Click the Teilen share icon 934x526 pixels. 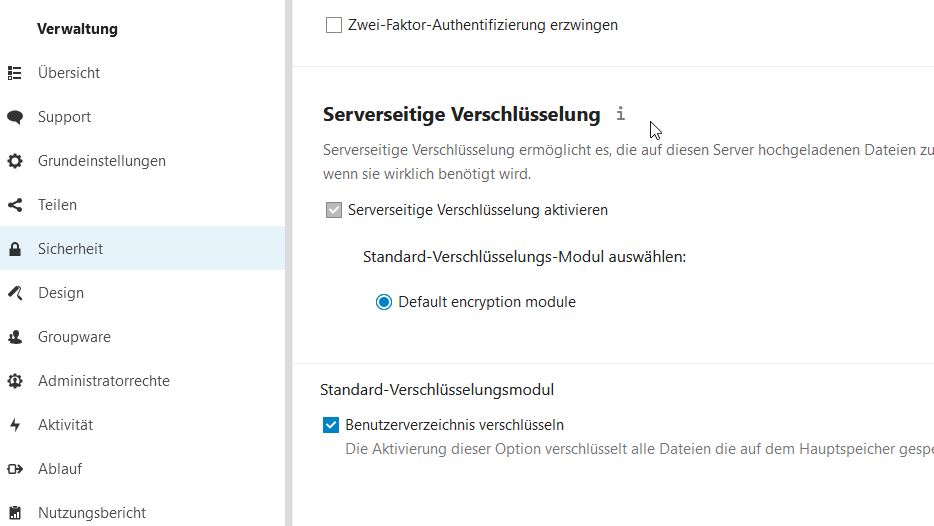pyautogui.click(x=15, y=205)
